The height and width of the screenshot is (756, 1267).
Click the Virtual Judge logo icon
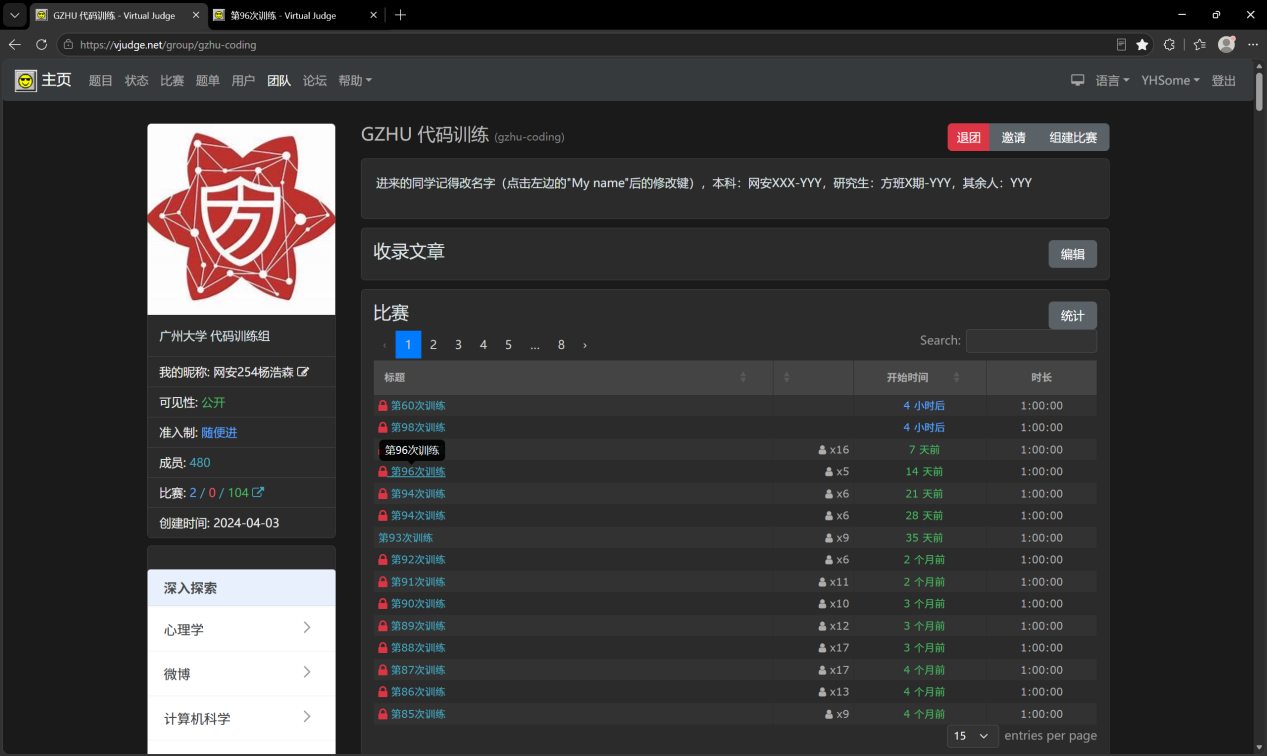(26, 80)
